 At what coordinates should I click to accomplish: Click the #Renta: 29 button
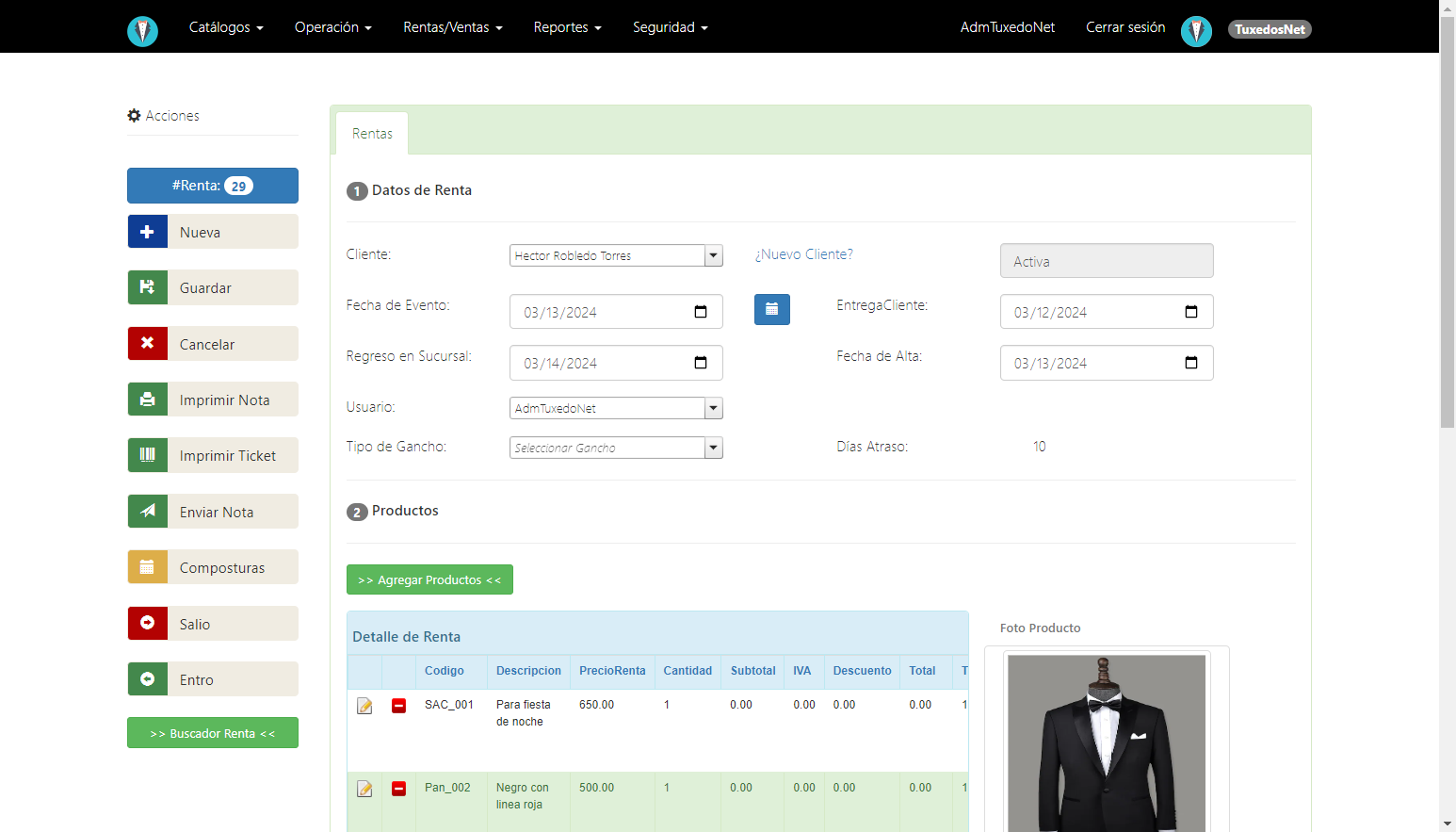(213, 186)
